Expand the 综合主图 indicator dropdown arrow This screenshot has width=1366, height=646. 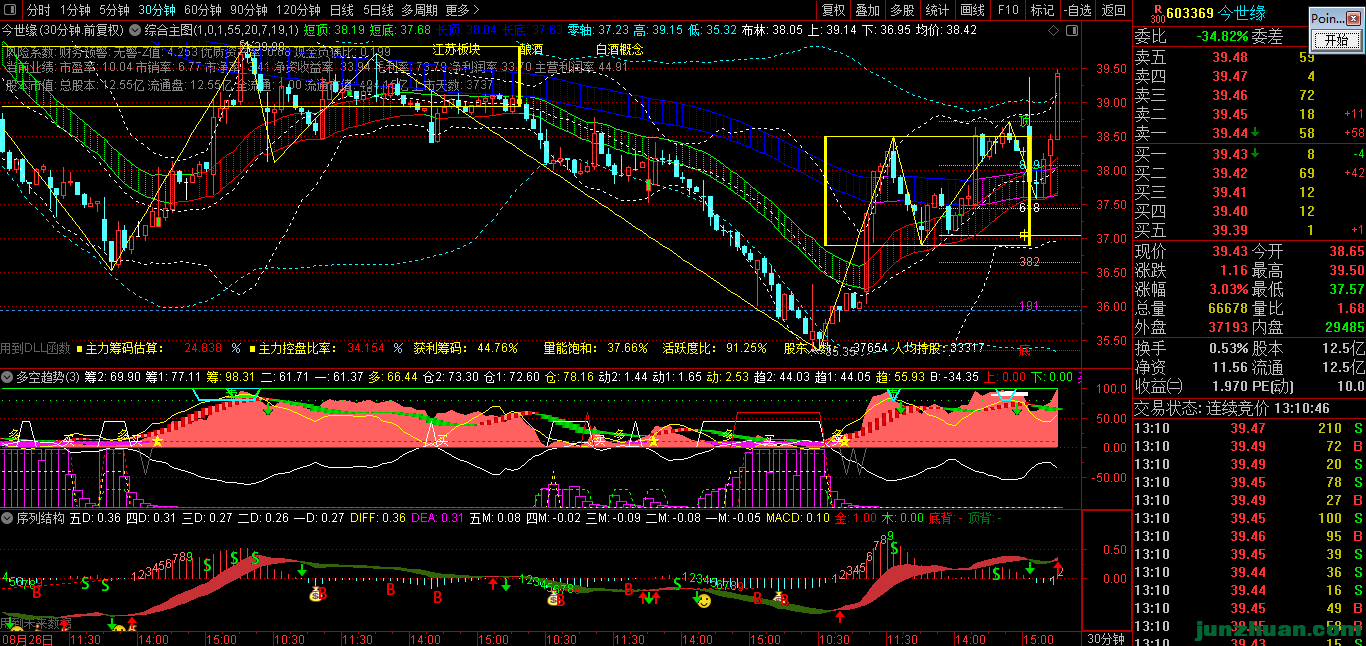136,30
